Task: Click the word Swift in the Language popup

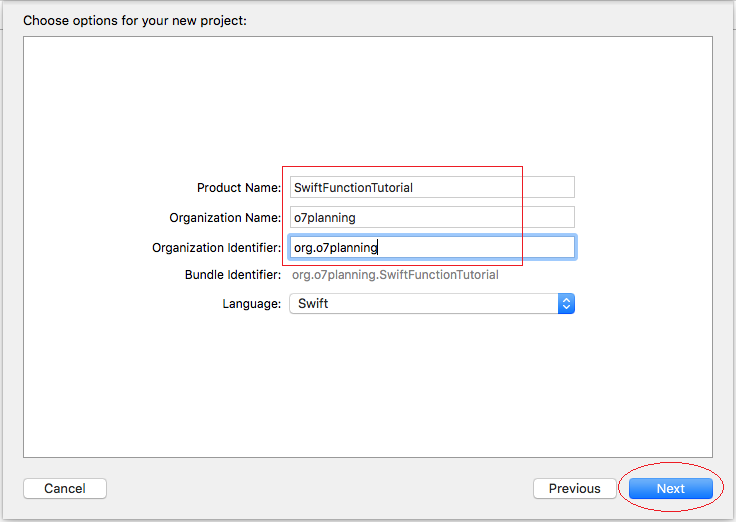Action: (313, 304)
